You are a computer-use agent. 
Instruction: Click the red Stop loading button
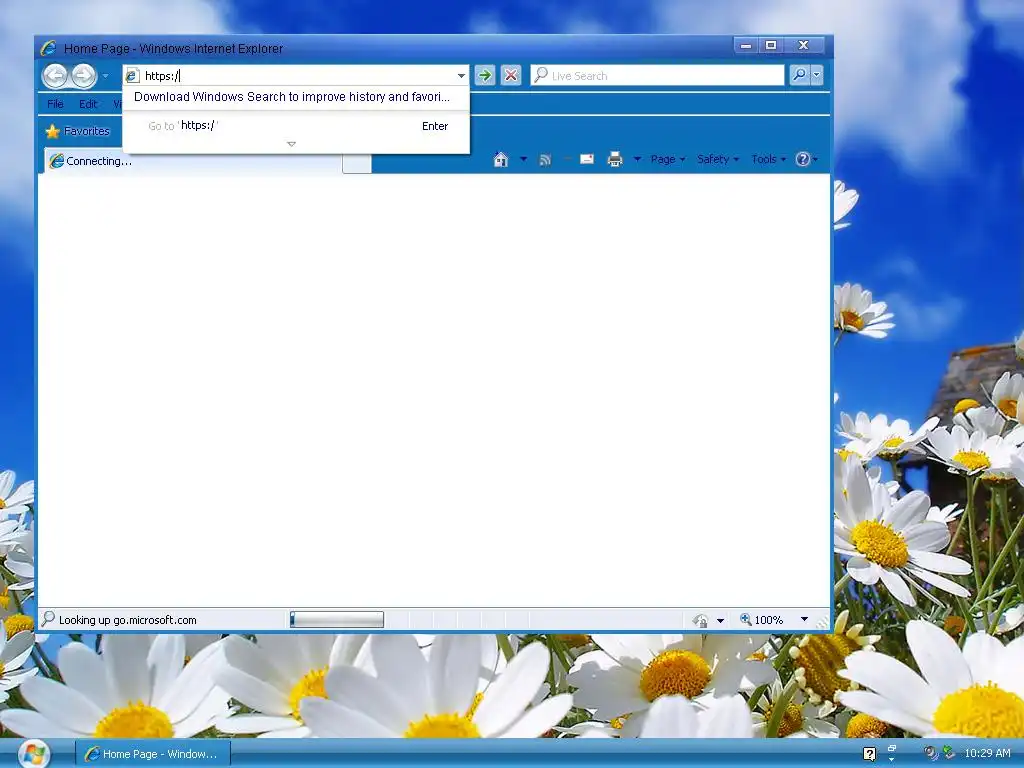[511, 76]
